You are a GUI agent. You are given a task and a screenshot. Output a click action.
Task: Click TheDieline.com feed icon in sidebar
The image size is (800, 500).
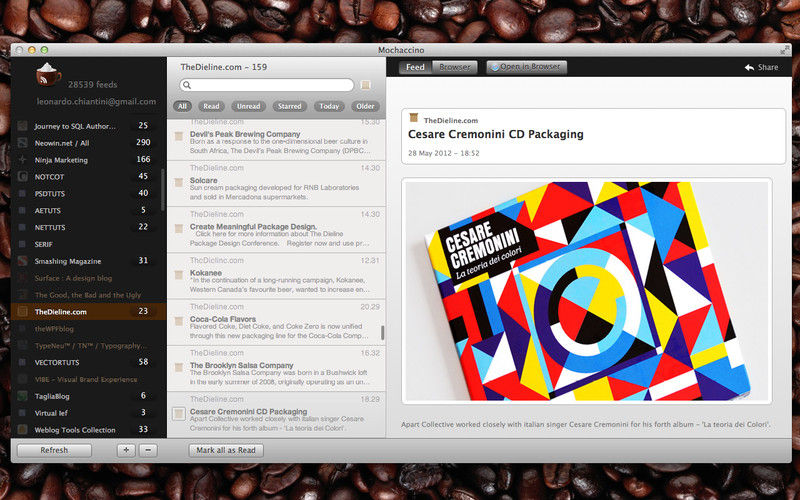pyautogui.click(x=22, y=311)
